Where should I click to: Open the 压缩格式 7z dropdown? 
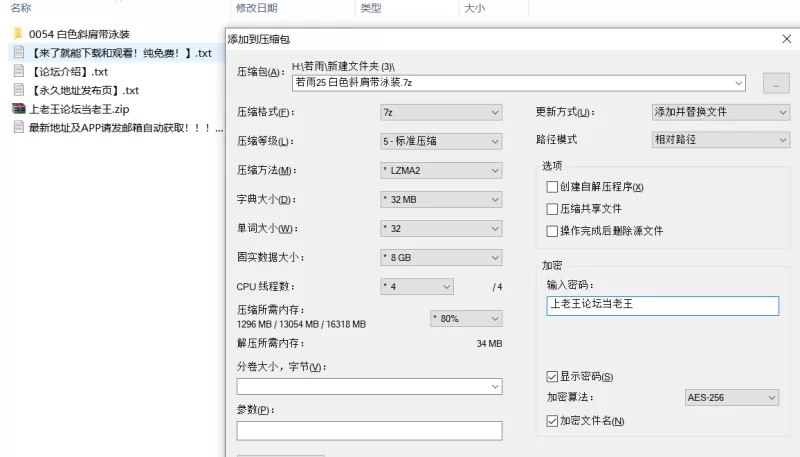point(440,112)
